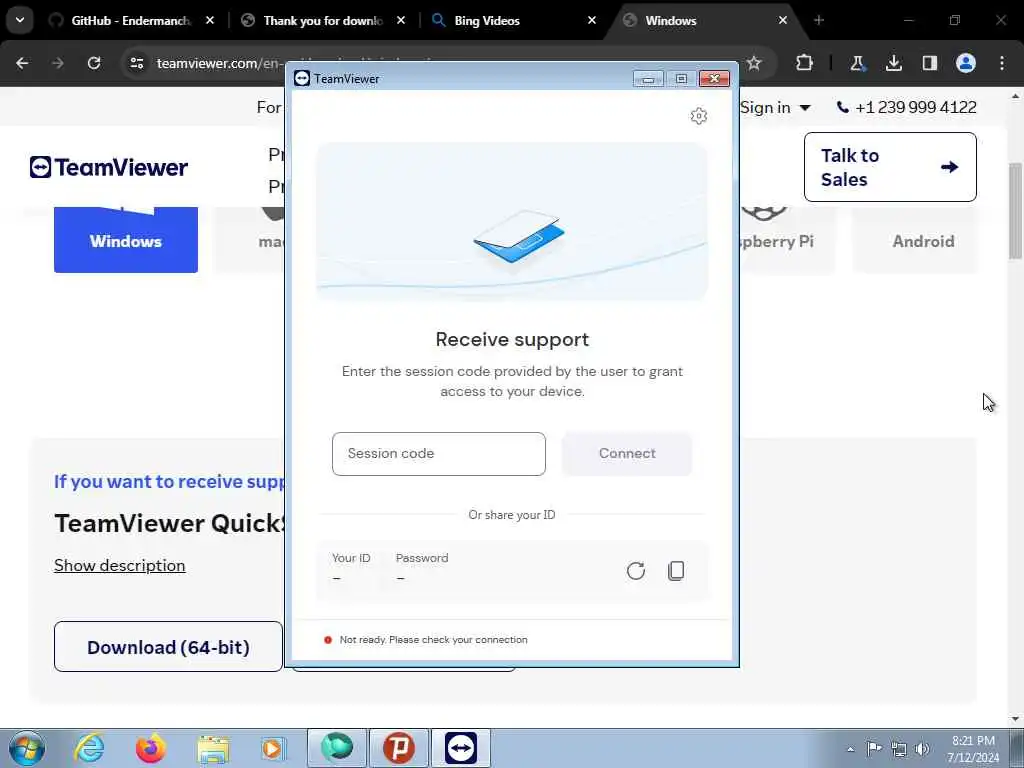Click the Show description link

click(120, 566)
